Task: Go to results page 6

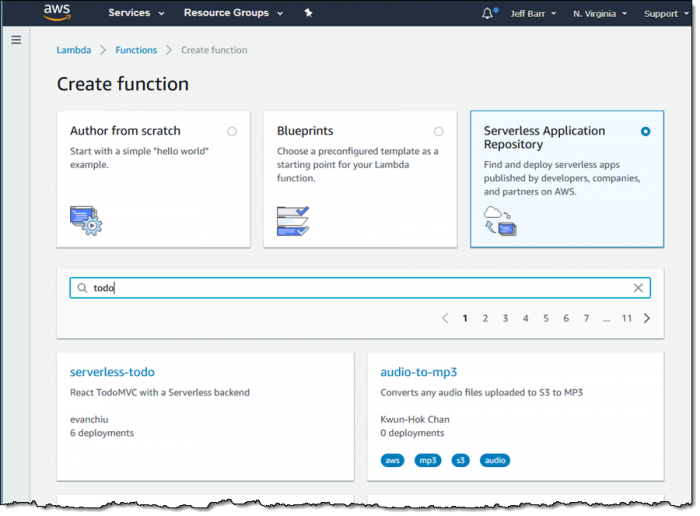Action: tap(566, 318)
